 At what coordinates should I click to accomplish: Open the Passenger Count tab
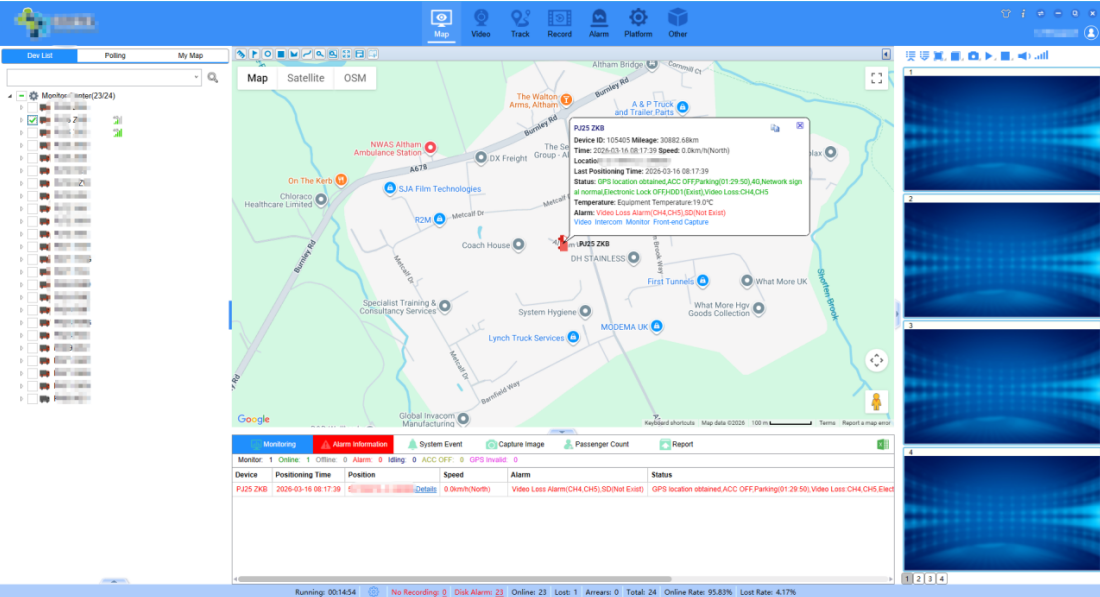point(596,444)
